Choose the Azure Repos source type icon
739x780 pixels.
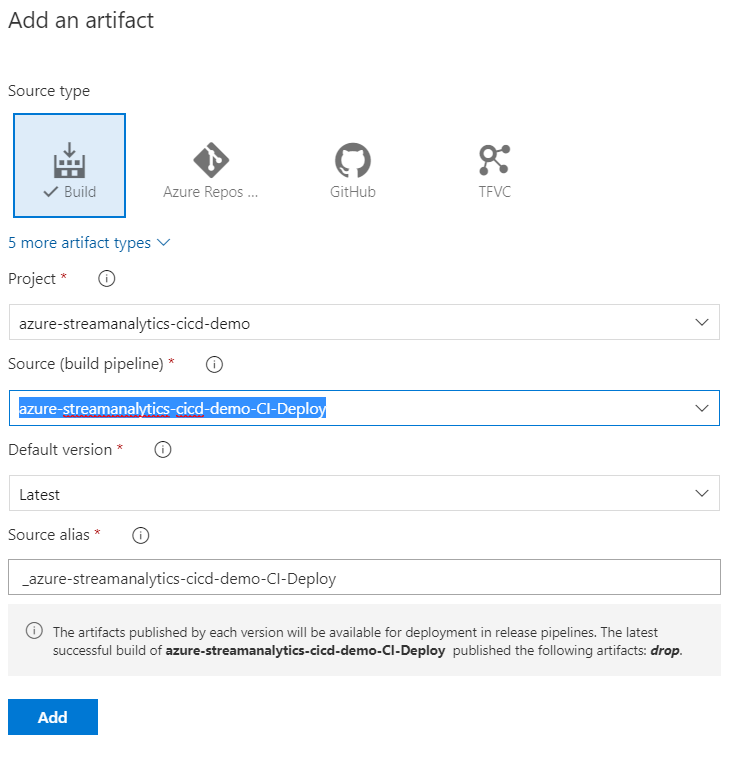211,160
